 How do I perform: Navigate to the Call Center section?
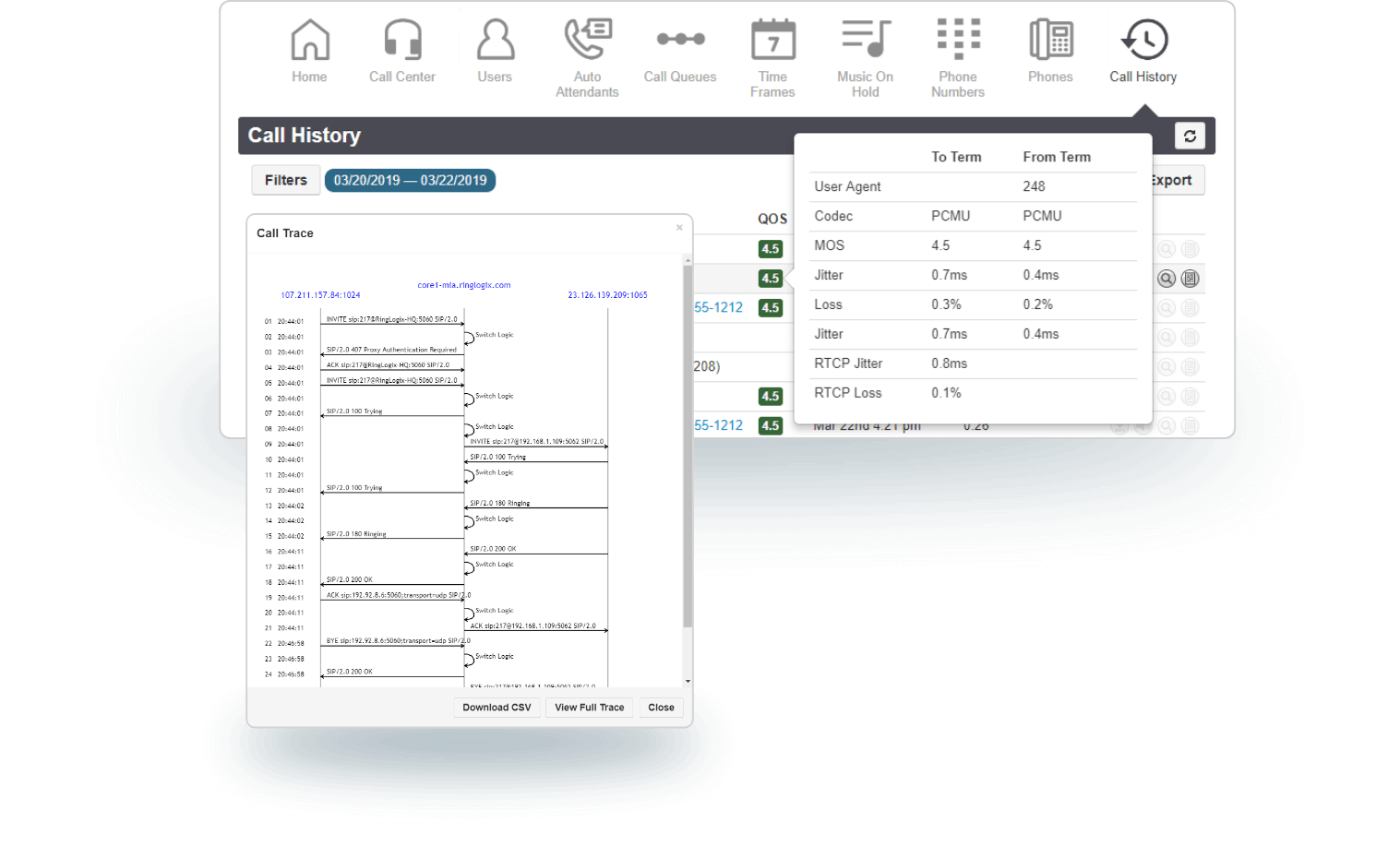402,51
